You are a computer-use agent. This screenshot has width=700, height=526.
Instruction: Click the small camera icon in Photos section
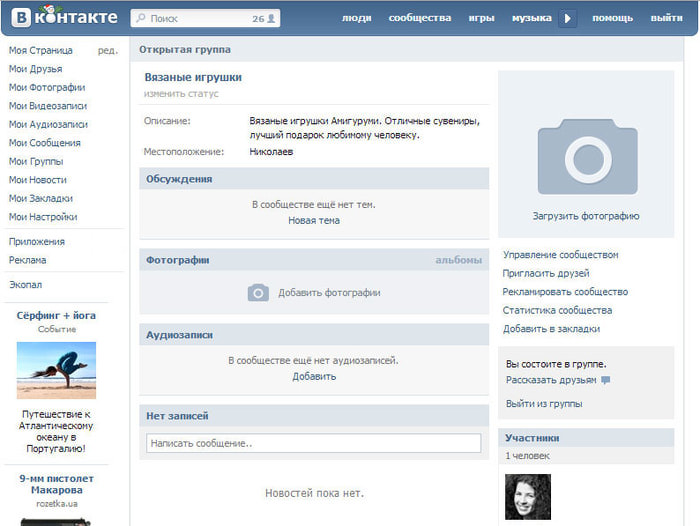pos(258,293)
